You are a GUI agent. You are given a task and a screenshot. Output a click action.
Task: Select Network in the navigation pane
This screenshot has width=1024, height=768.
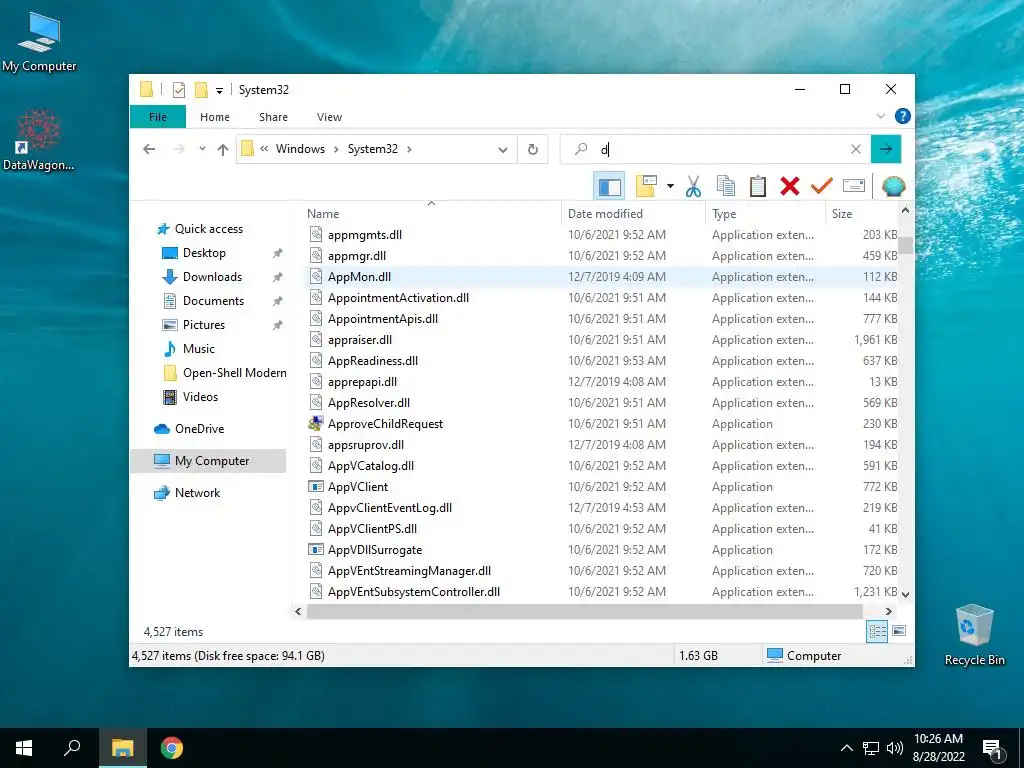click(x=197, y=493)
